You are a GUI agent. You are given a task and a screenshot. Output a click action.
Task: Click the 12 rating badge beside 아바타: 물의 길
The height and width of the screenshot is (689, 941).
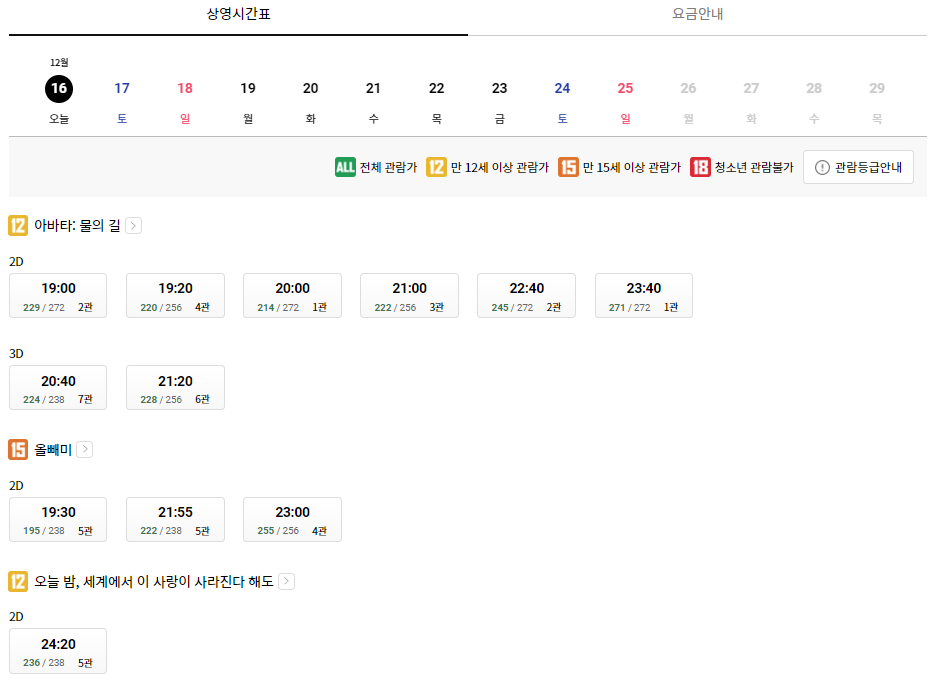click(17, 225)
